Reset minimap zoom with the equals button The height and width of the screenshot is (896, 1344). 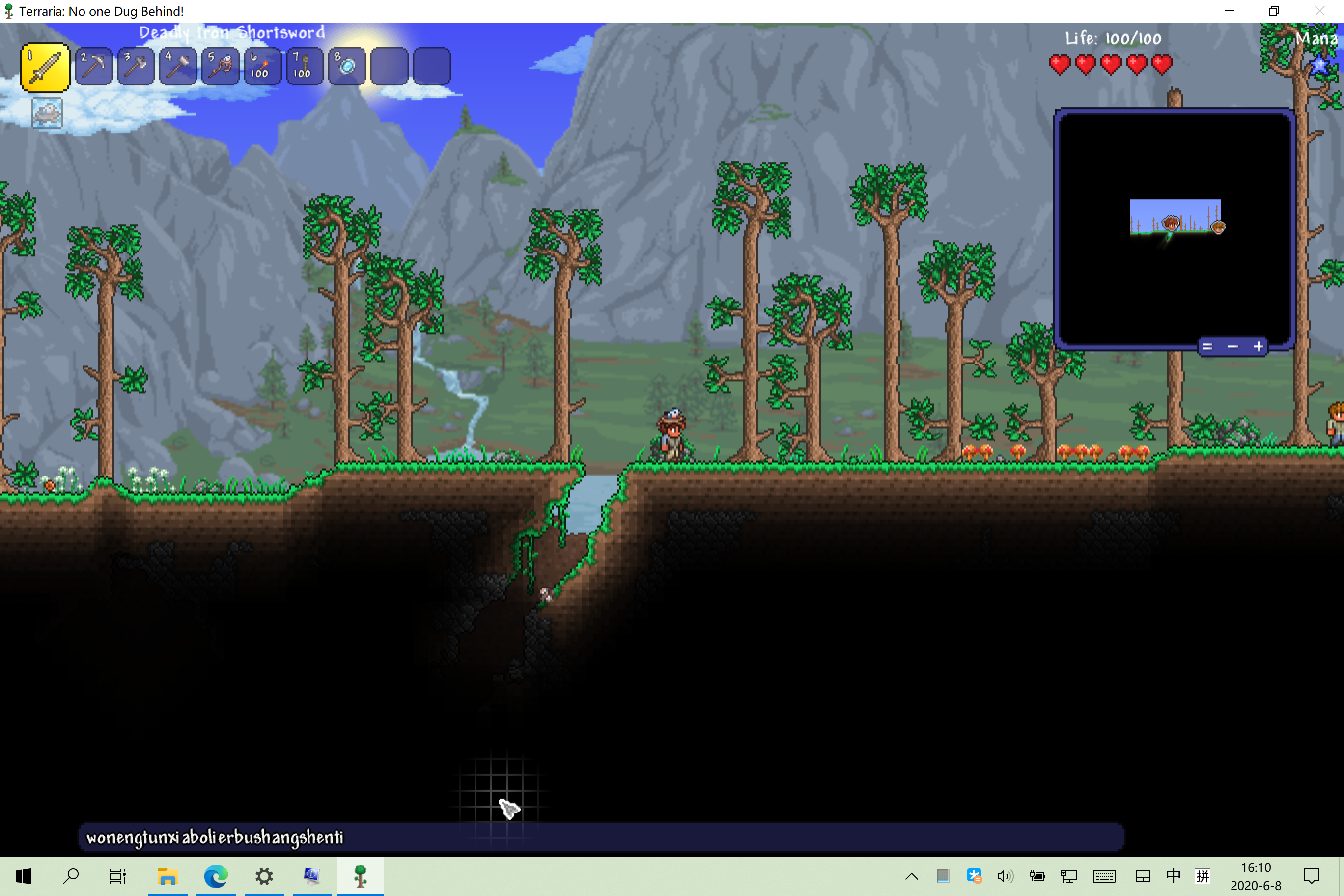point(1207,346)
